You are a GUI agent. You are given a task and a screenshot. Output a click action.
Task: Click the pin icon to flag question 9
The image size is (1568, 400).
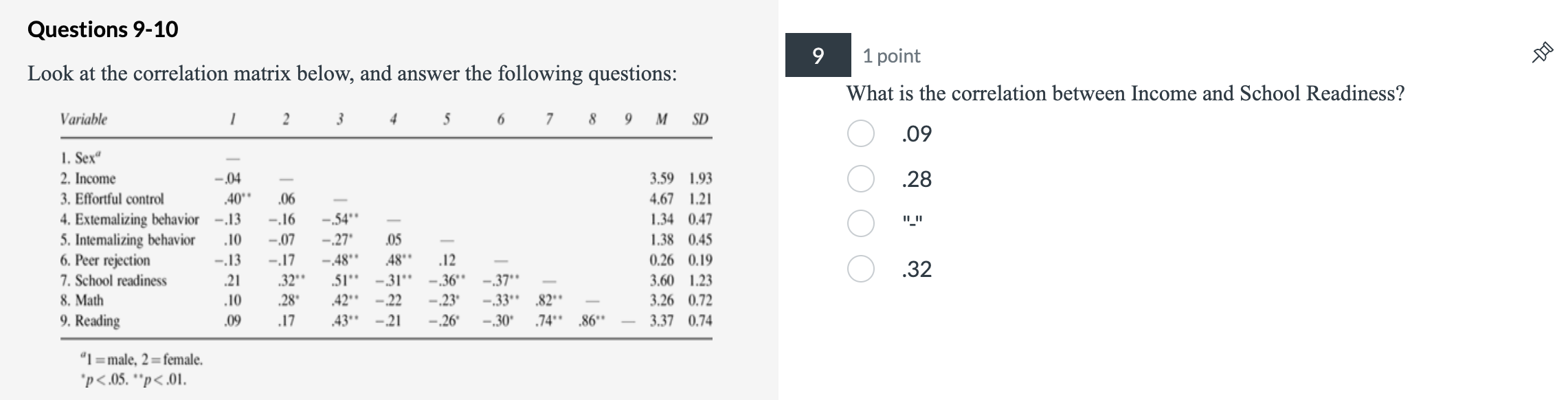tap(1541, 52)
